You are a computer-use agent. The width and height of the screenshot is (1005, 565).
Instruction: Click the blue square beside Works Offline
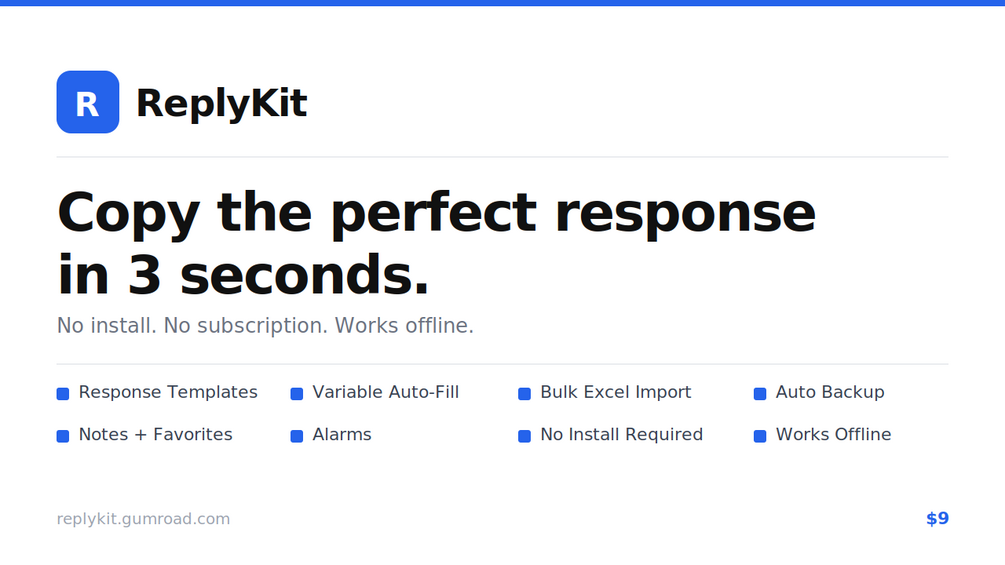pyautogui.click(x=760, y=436)
